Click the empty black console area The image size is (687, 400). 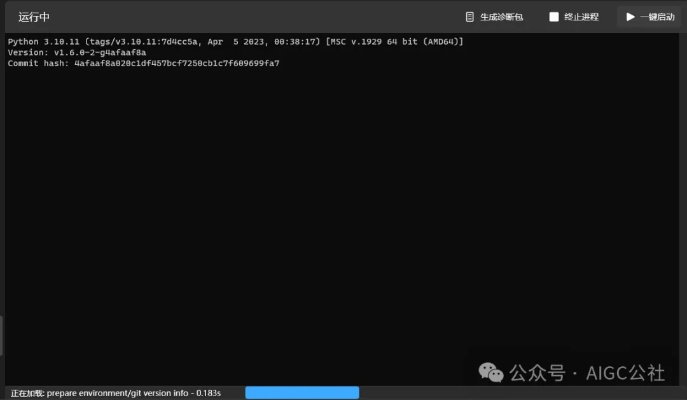coord(300,220)
